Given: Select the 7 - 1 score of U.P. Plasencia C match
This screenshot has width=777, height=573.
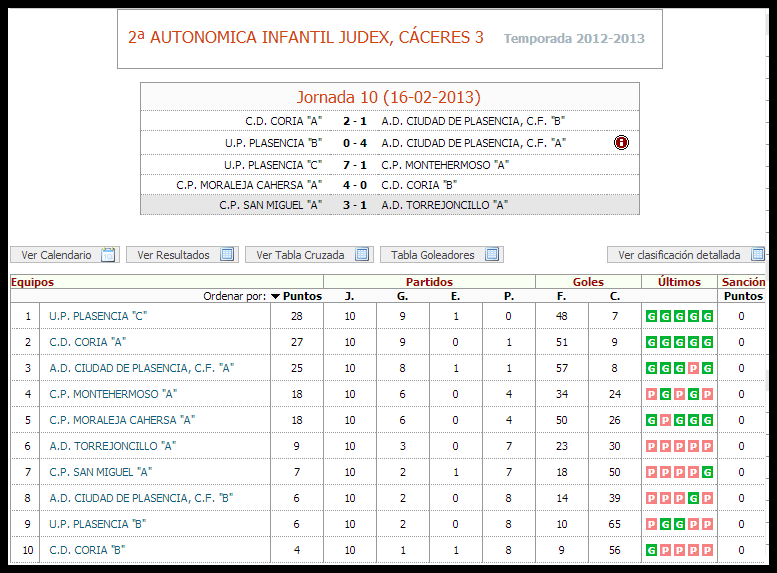Looking at the screenshot, I should 355,165.
